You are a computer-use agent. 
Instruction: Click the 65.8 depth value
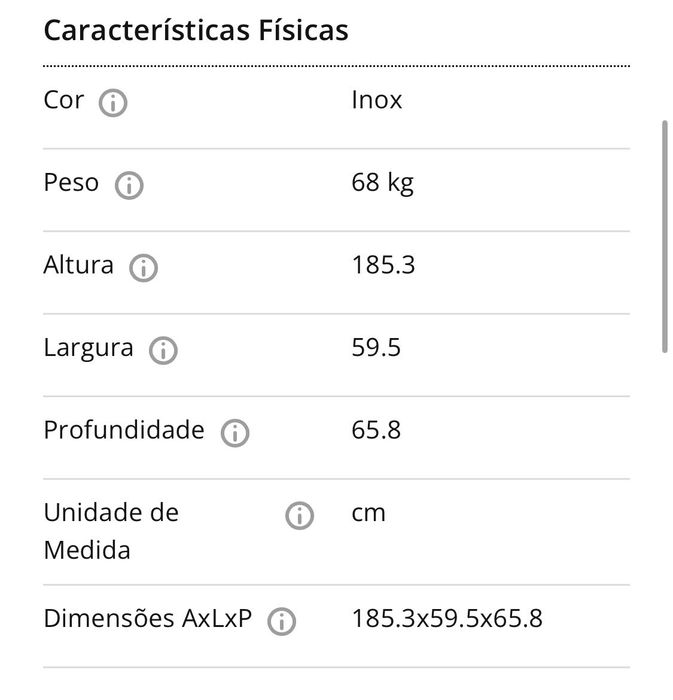pyautogui.click(x=376, y=430)
